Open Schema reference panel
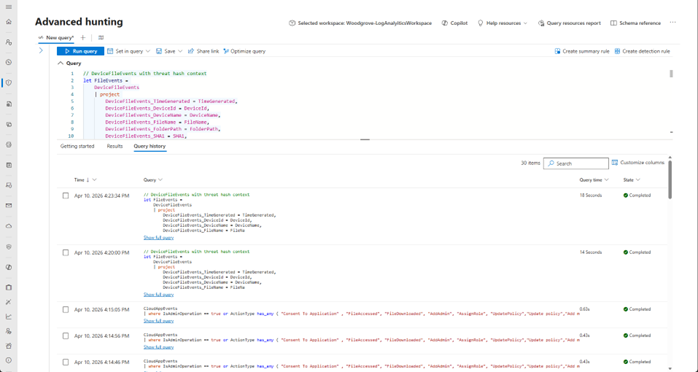Viewport: 698px width, 372px height. pos(635,23)
